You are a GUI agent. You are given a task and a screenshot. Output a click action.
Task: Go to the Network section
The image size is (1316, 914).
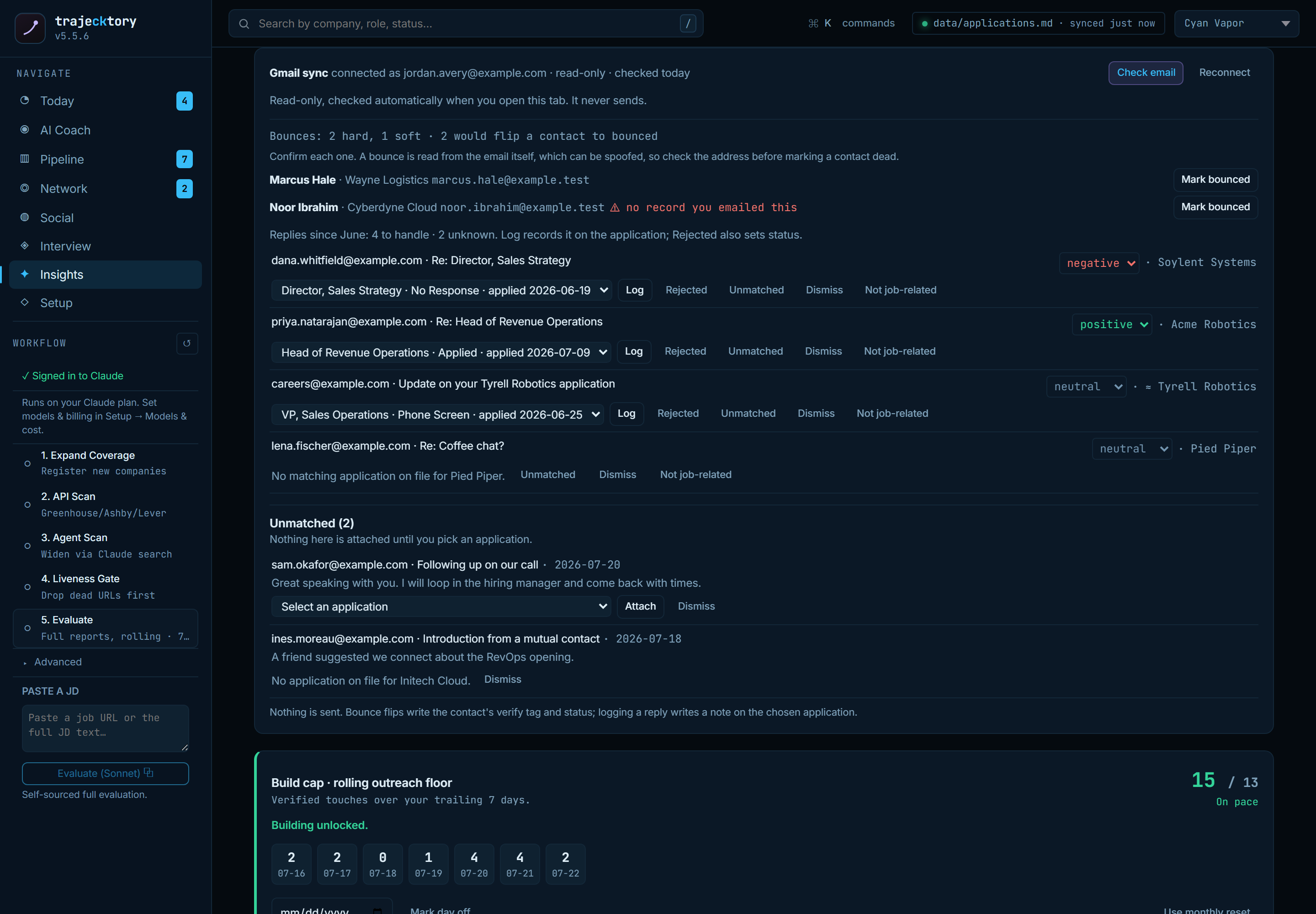(x=106, y=188)
